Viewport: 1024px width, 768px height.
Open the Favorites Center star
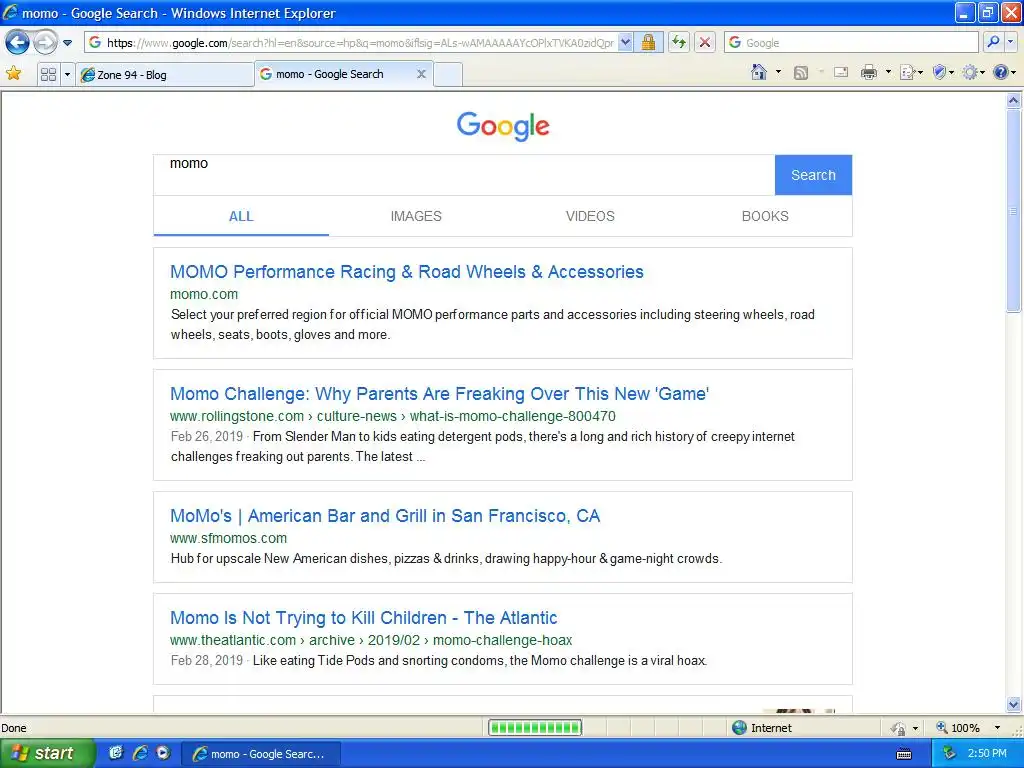(13, 74)
